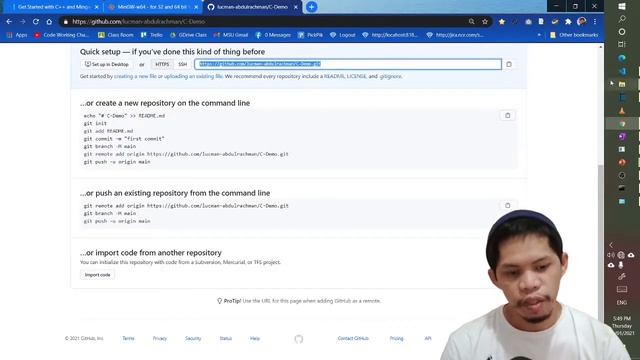640x360 pixels.
Task: Open Visual Studio Code from the taskbar
Action: point(622,71)
